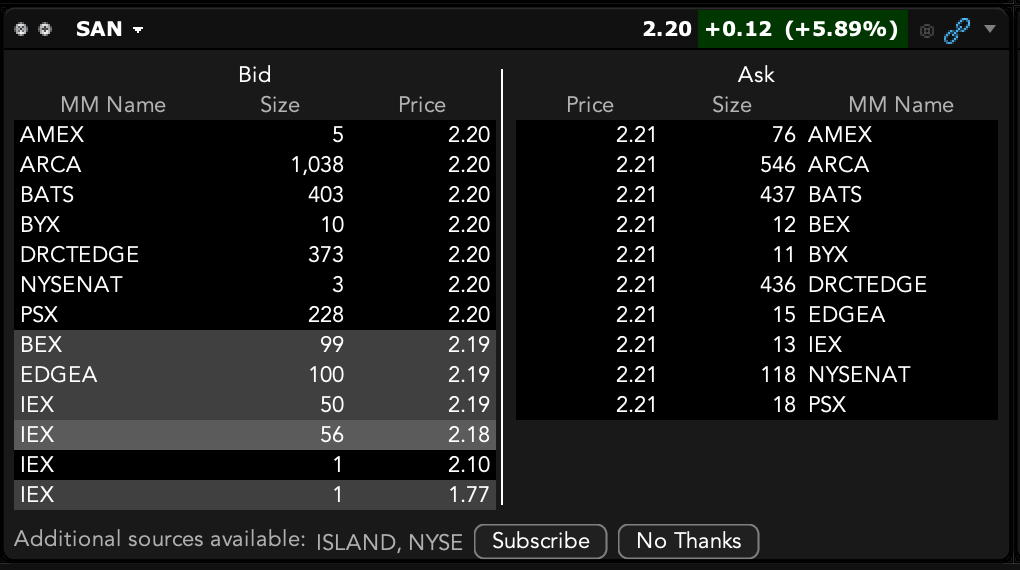Click the Ask MM Name column header

point(900,105)
